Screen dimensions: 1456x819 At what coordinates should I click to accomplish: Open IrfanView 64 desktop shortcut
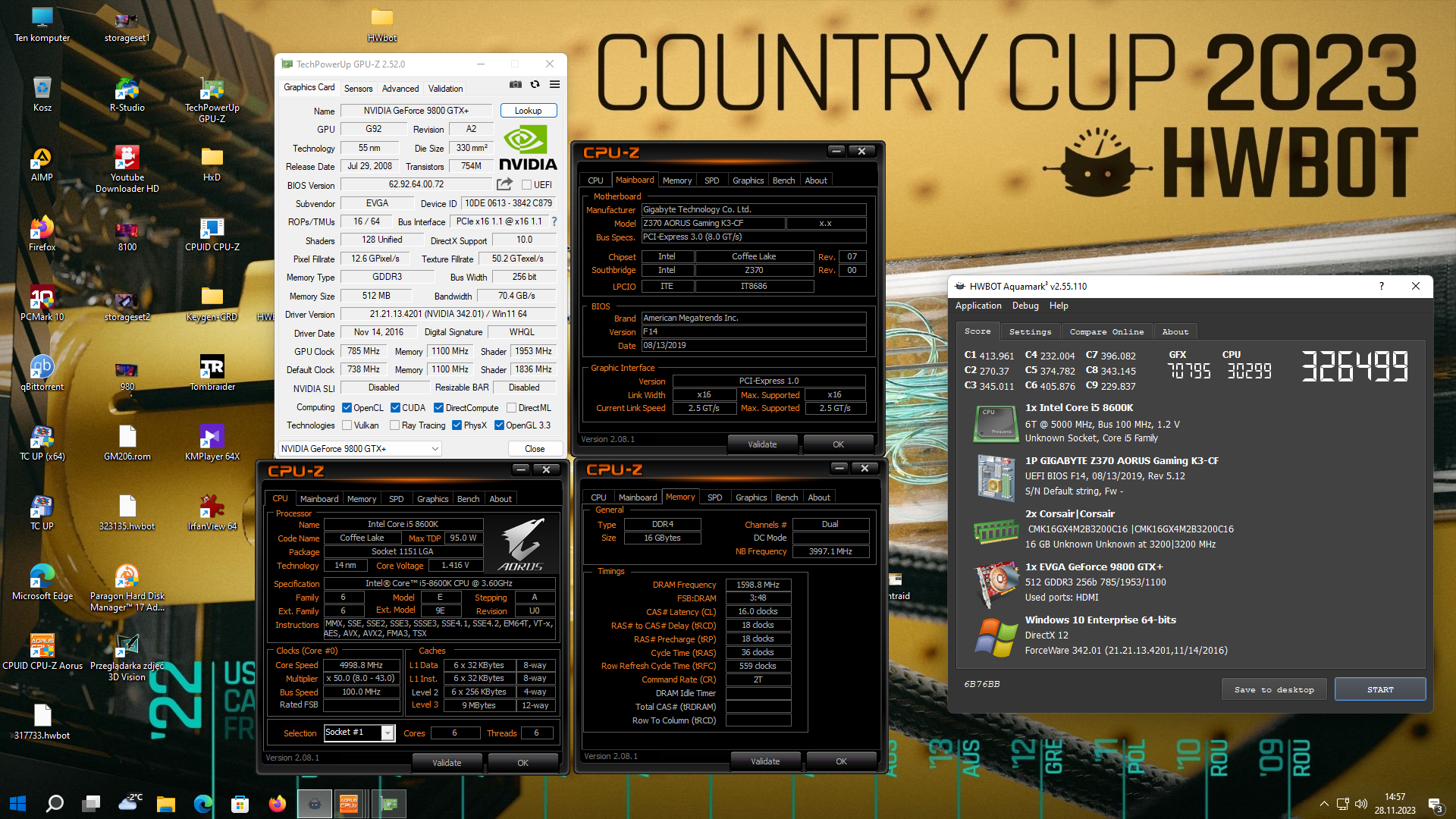coord(212,513)
